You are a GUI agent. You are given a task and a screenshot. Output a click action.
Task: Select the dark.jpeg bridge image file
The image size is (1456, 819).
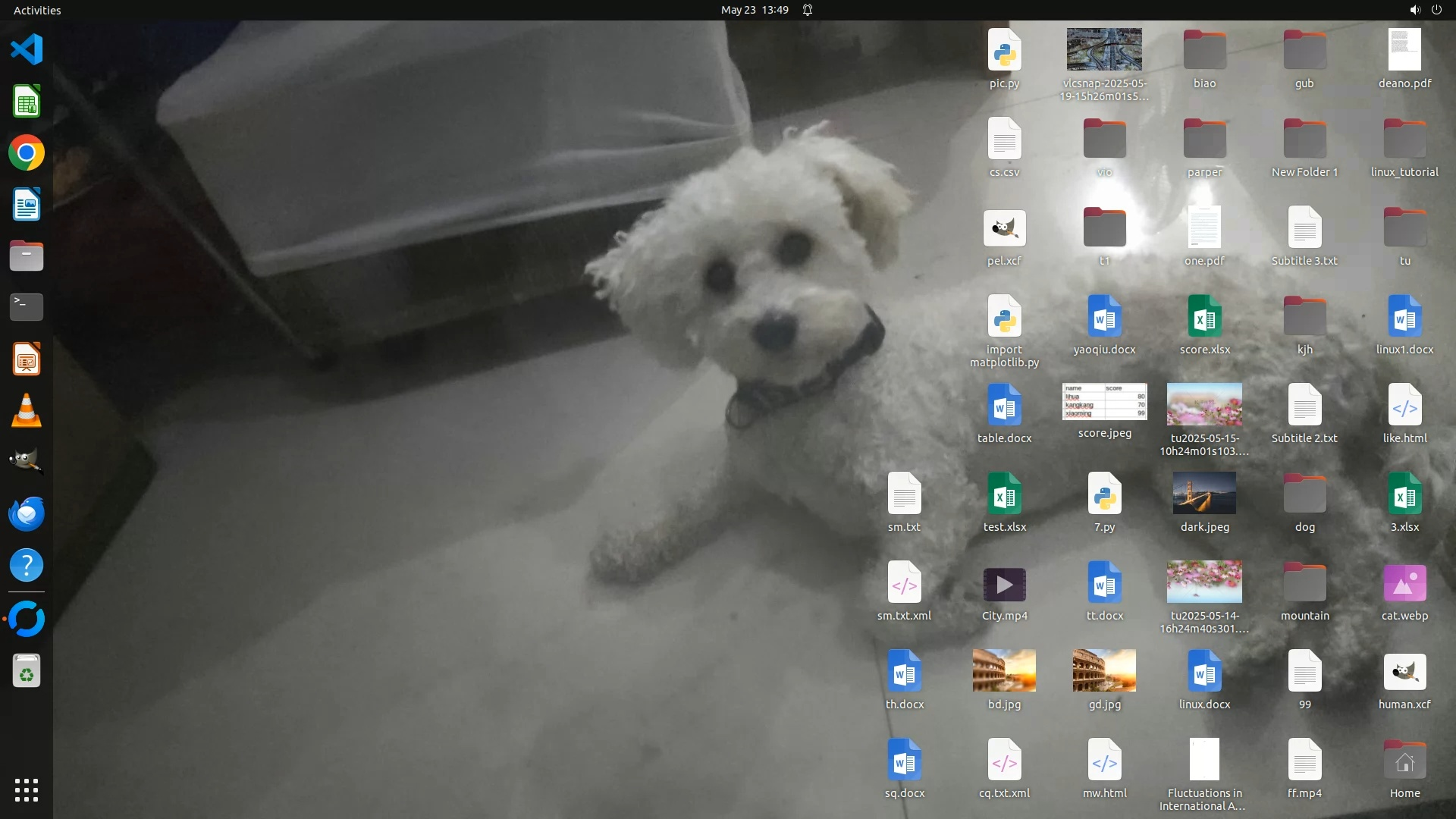pyautogui.click(x=1204, y=494)
